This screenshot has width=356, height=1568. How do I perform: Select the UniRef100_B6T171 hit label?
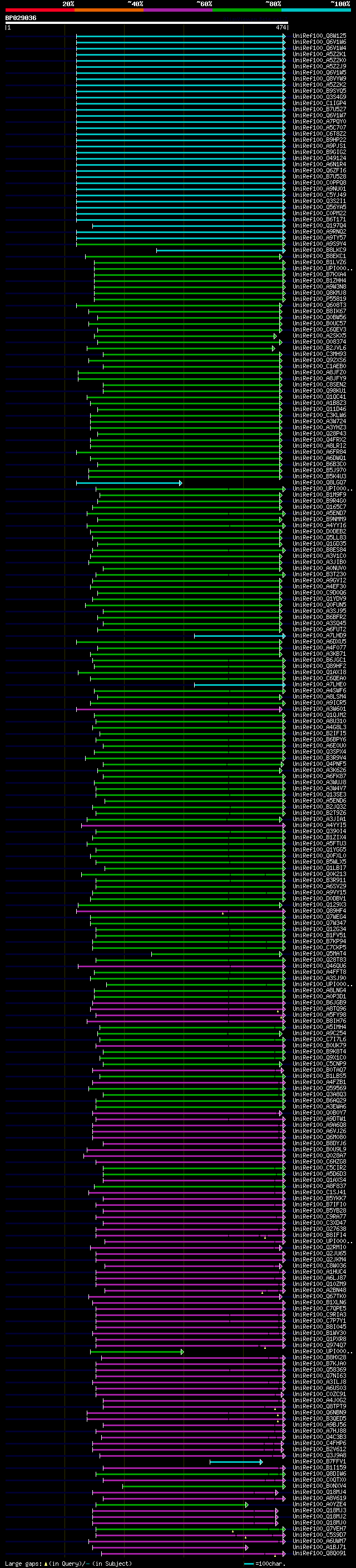(x=319, y=220)
